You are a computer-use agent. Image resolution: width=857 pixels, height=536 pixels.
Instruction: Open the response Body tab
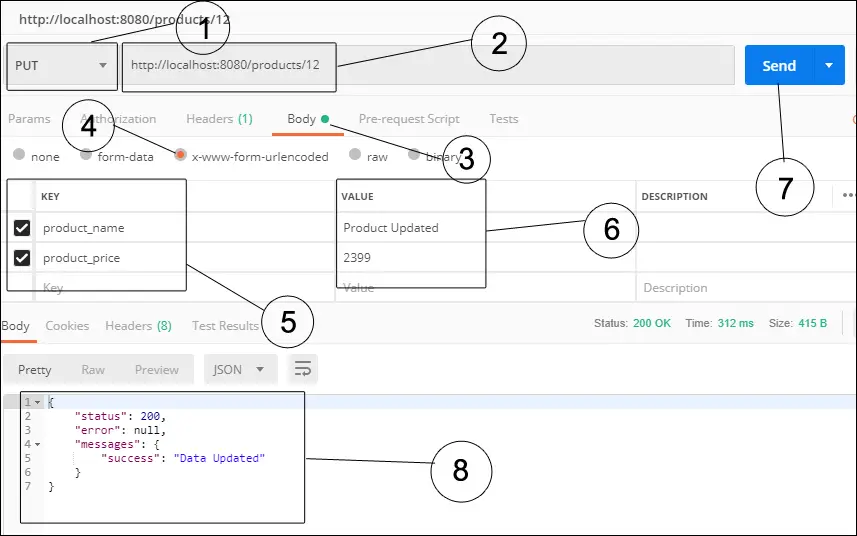tap(15, 326)
